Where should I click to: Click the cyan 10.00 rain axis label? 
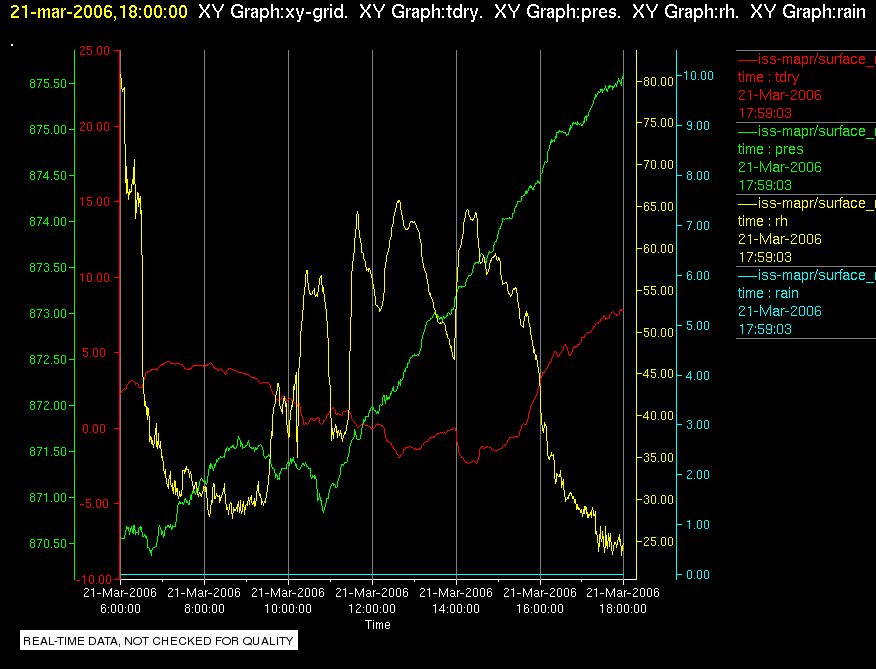pos(698,75)
